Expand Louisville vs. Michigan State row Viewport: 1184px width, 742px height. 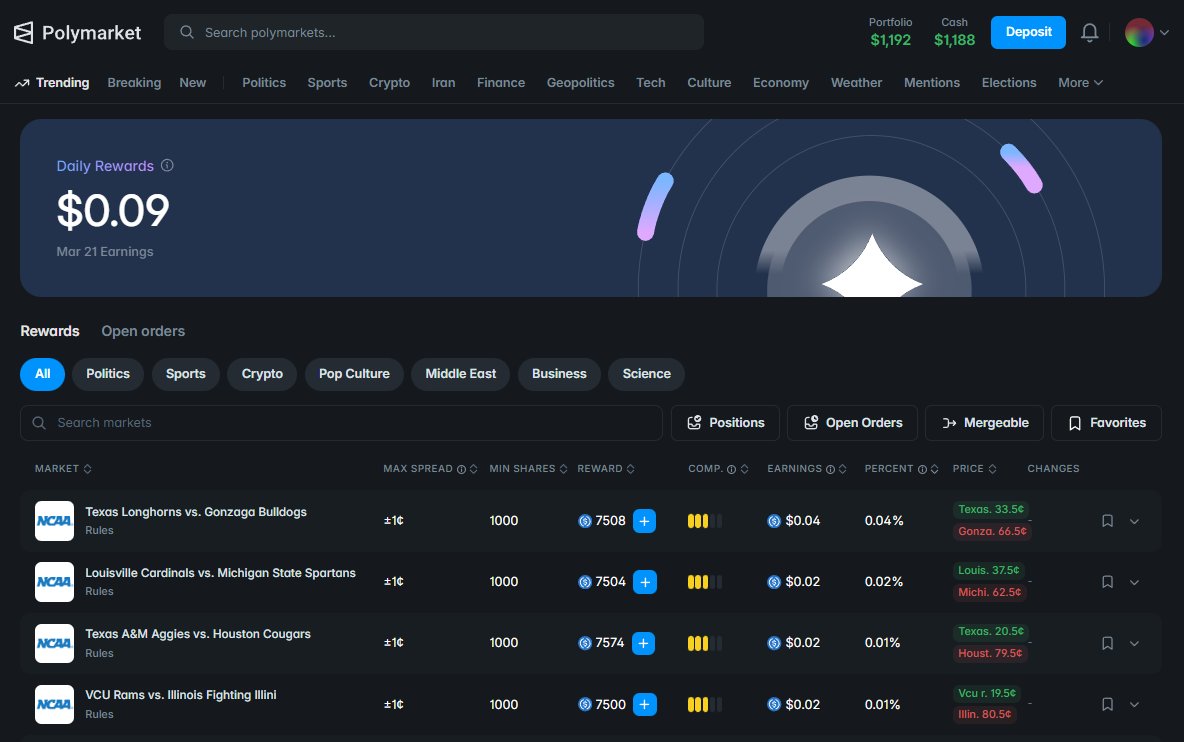click(x=1134, y=583)
